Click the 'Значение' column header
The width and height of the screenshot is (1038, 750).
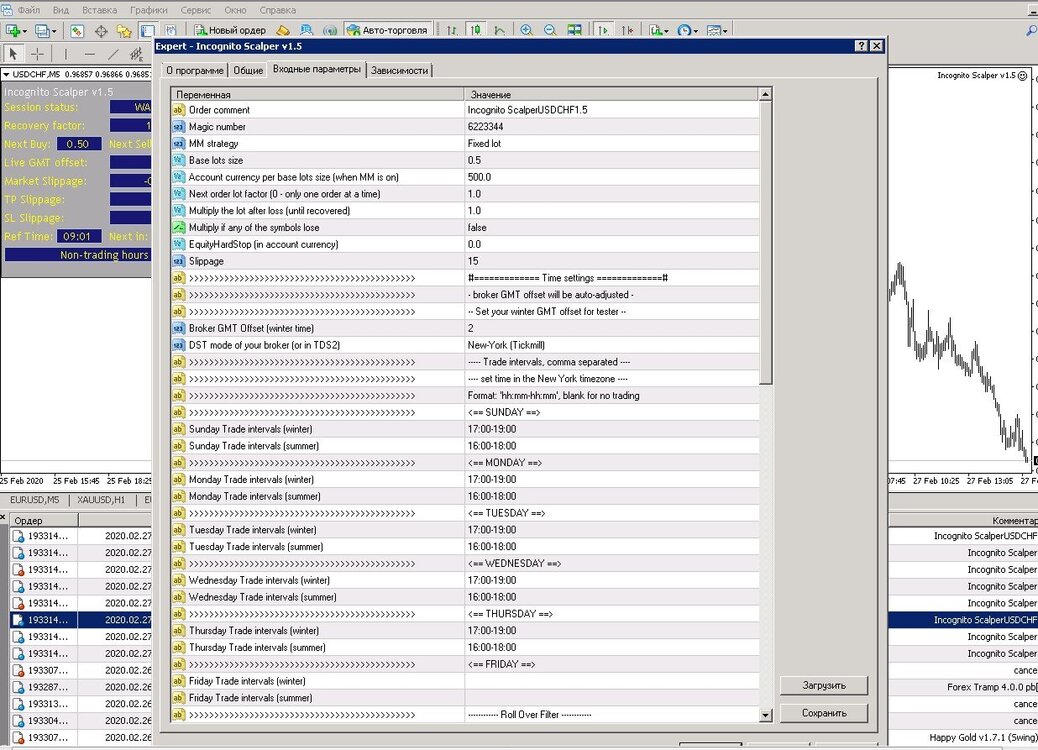coord(612,95)
